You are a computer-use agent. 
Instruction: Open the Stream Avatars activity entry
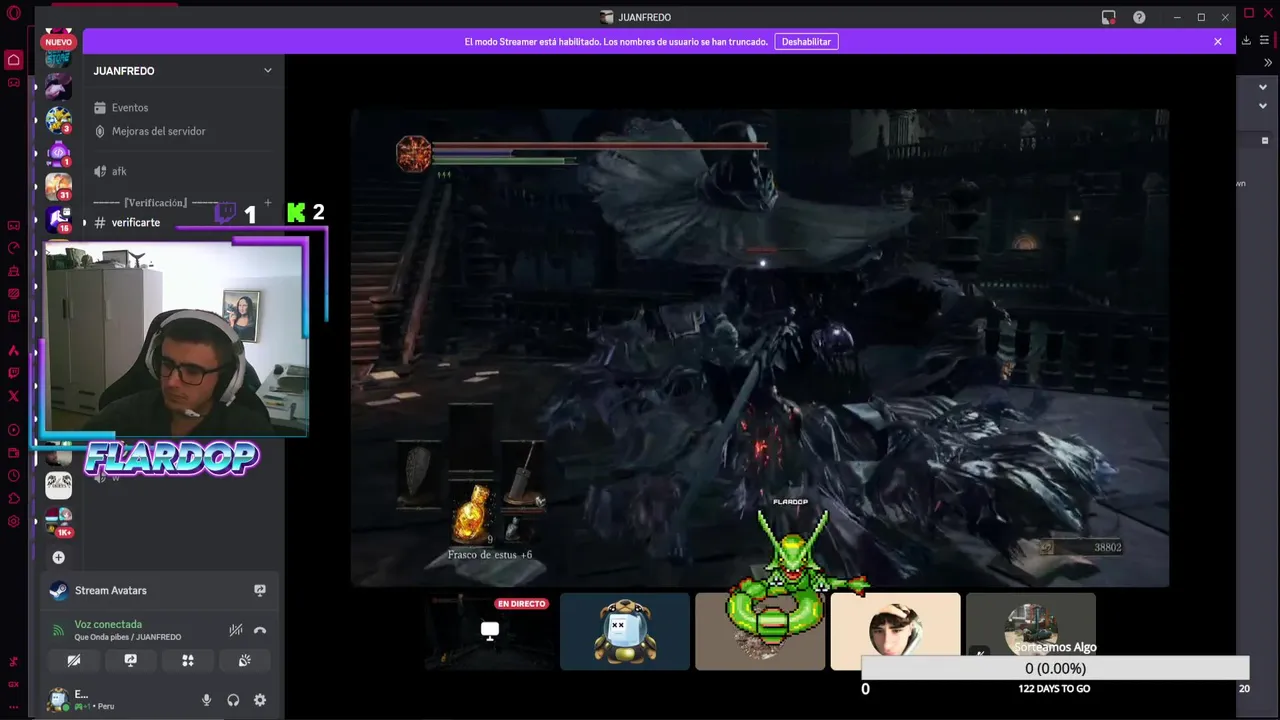click(x=110, y=590)
